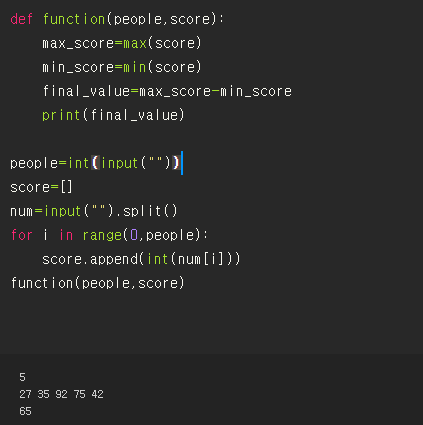Image resolution: width=423 pixels, height=425 pixels.
Task: Click the output result '65'
Action: tap(25, 411)
